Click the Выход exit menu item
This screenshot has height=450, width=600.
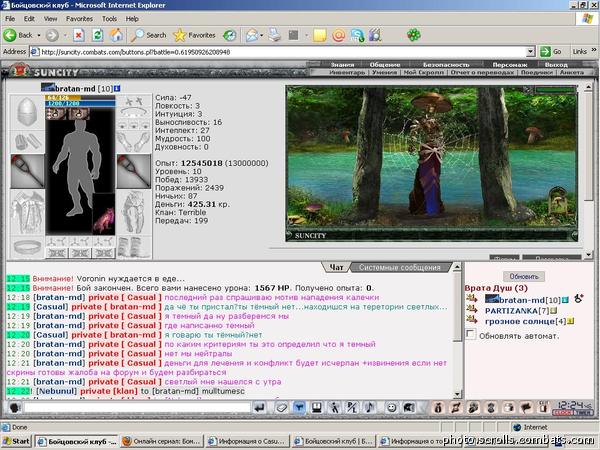(x=556, y=65)
